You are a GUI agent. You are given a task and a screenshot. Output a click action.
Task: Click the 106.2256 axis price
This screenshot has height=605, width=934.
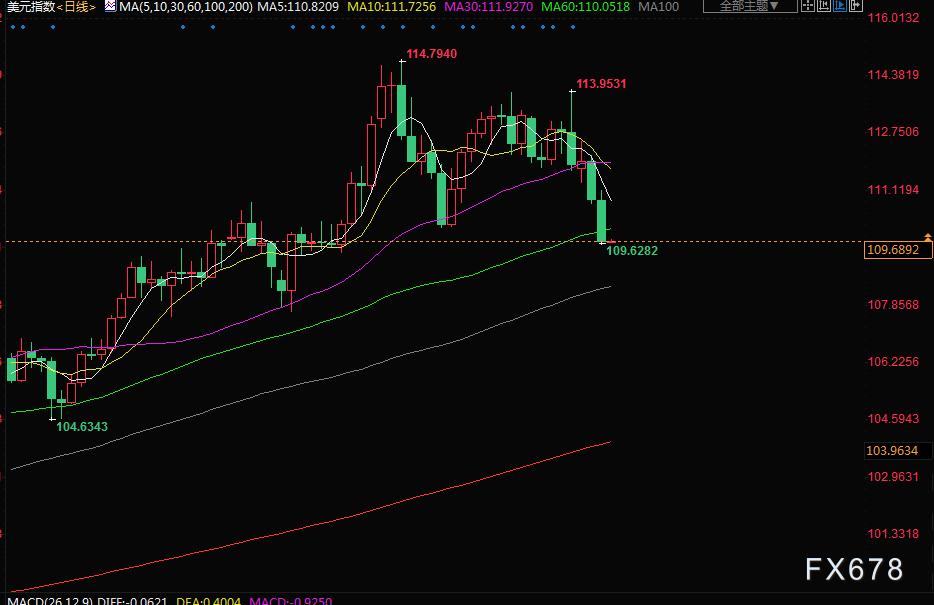tap(893, 362)
